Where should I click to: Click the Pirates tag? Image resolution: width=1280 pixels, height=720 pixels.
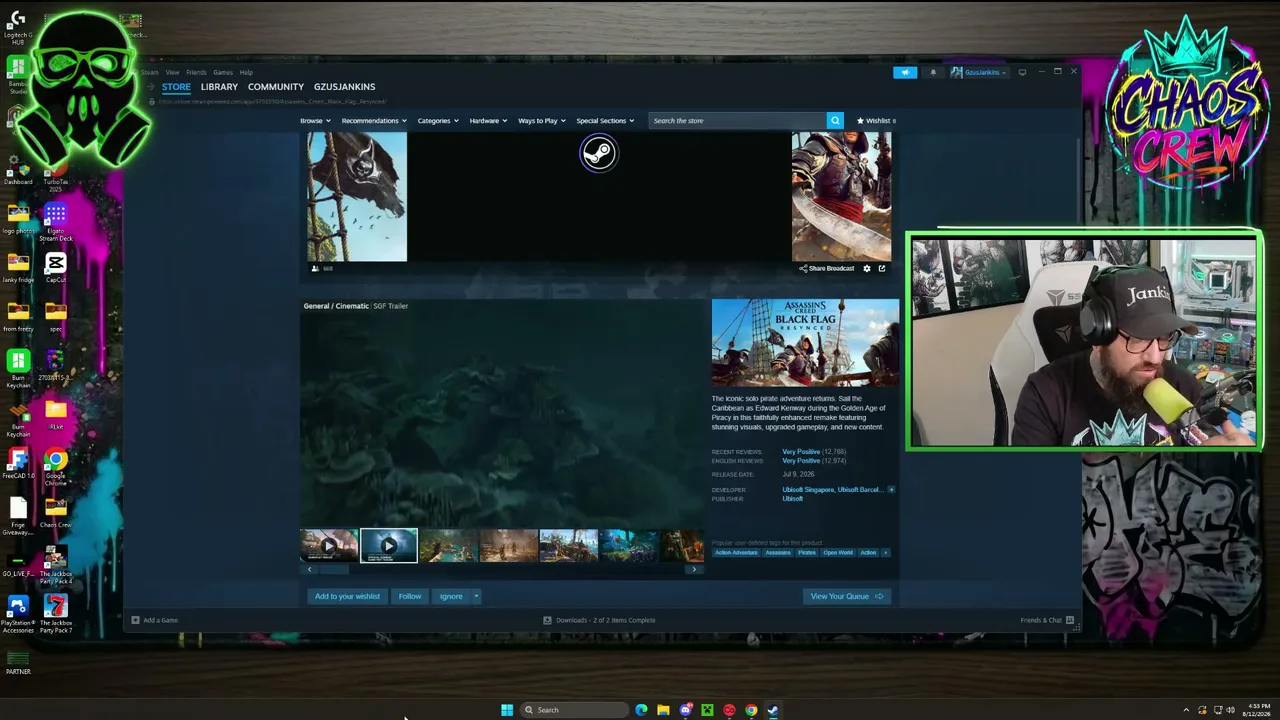(806, 553)
